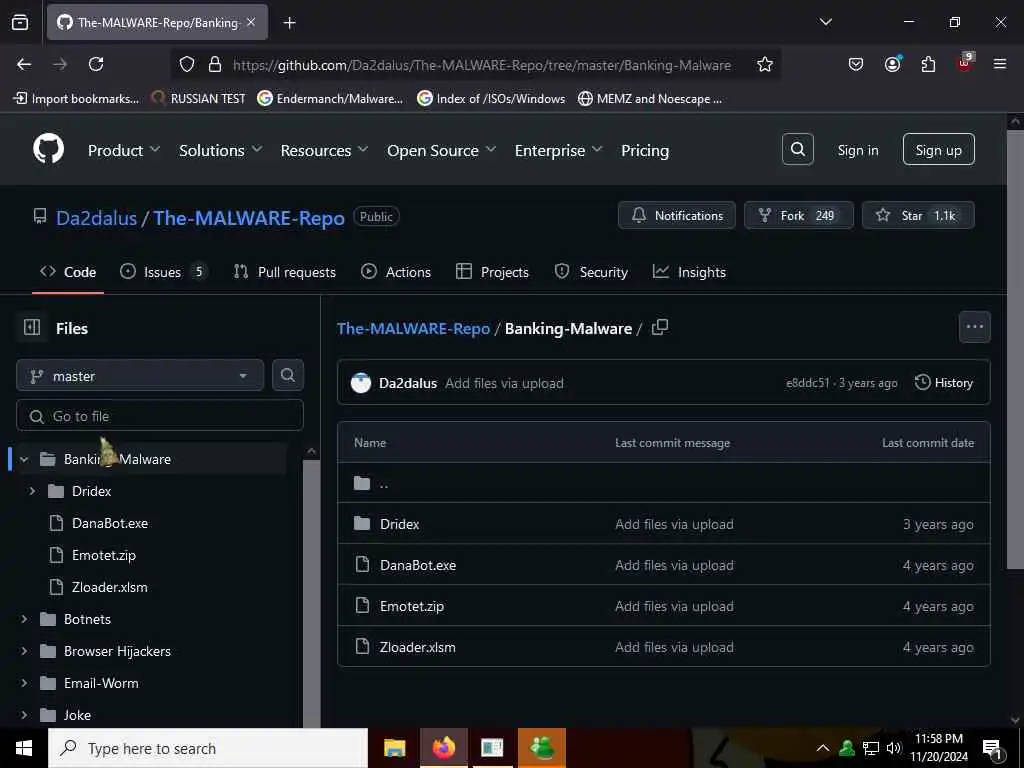Screen dimensions: 1024x768
Task: Switch to the Actions tab
Action: [x=396, y=272]
